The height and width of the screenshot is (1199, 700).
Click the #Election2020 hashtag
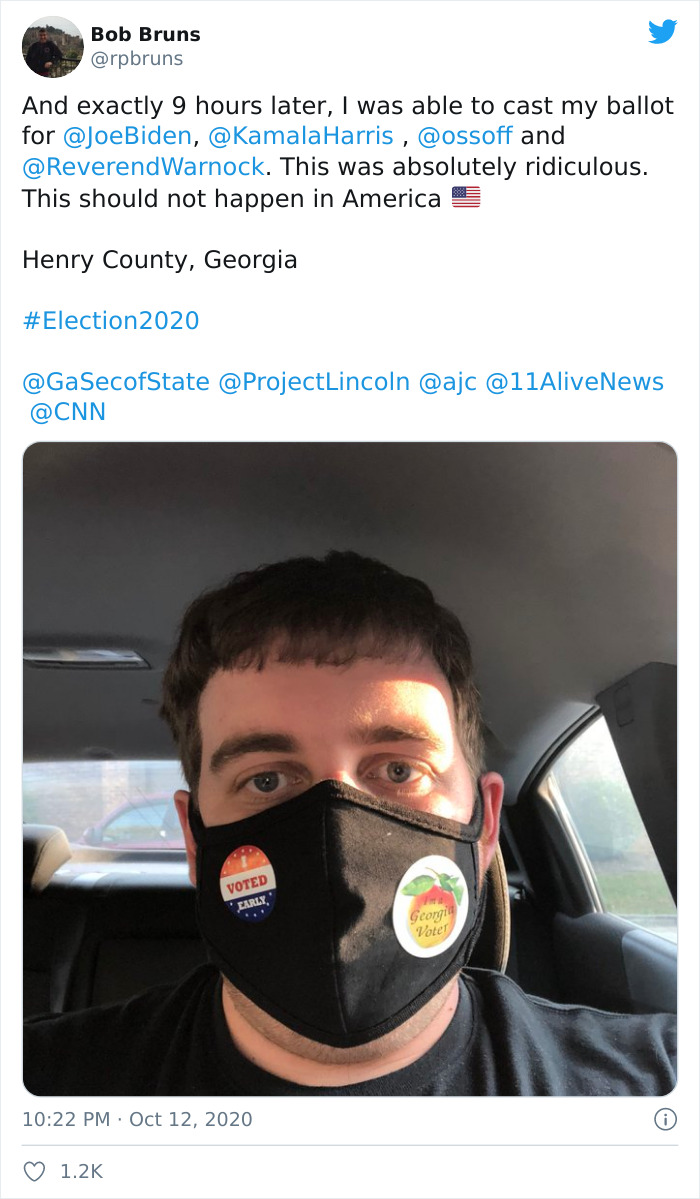[113, 320]
